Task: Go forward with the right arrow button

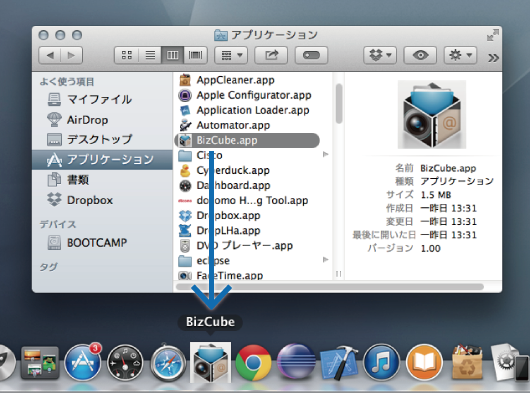Action: [x=72, y=55]
